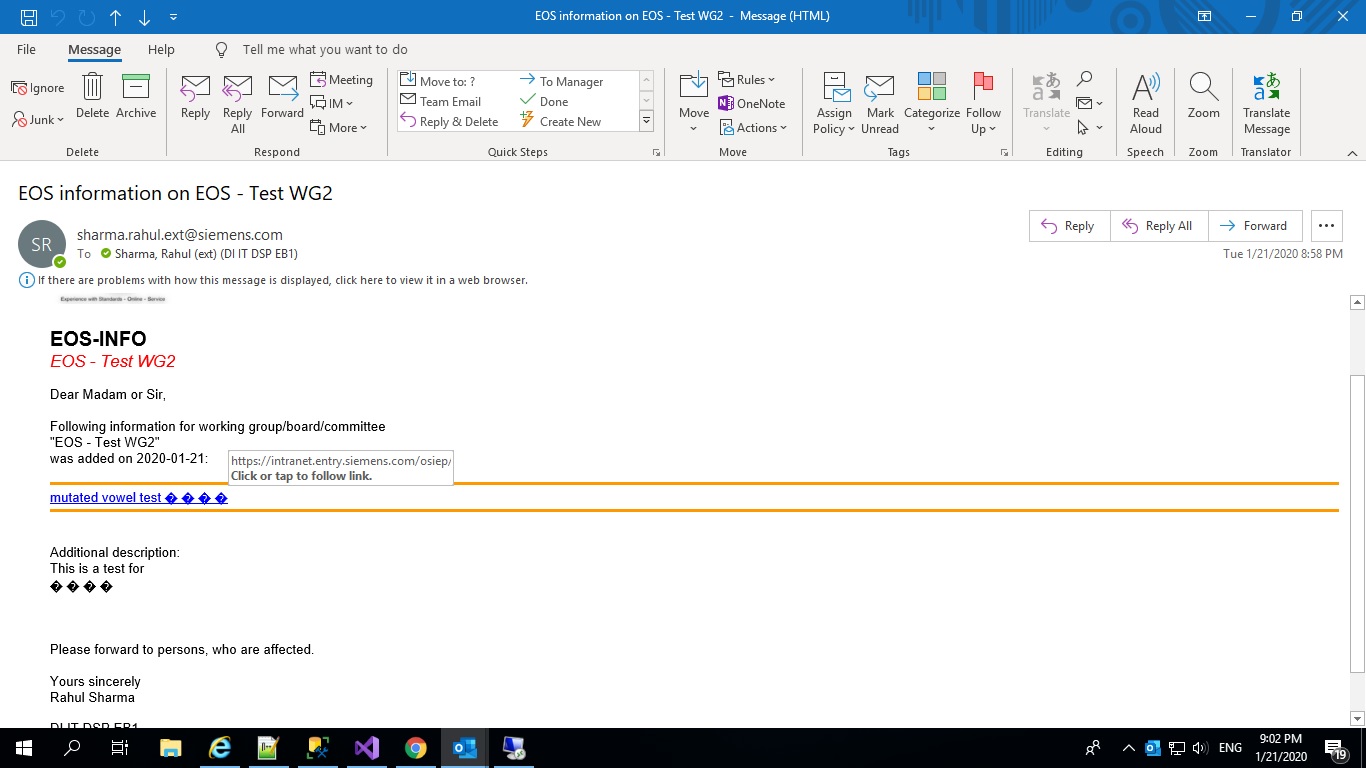Collapse the ribbon with the chevron
This screenshot has width=1366, height=768.
[x=1352, y=153]
